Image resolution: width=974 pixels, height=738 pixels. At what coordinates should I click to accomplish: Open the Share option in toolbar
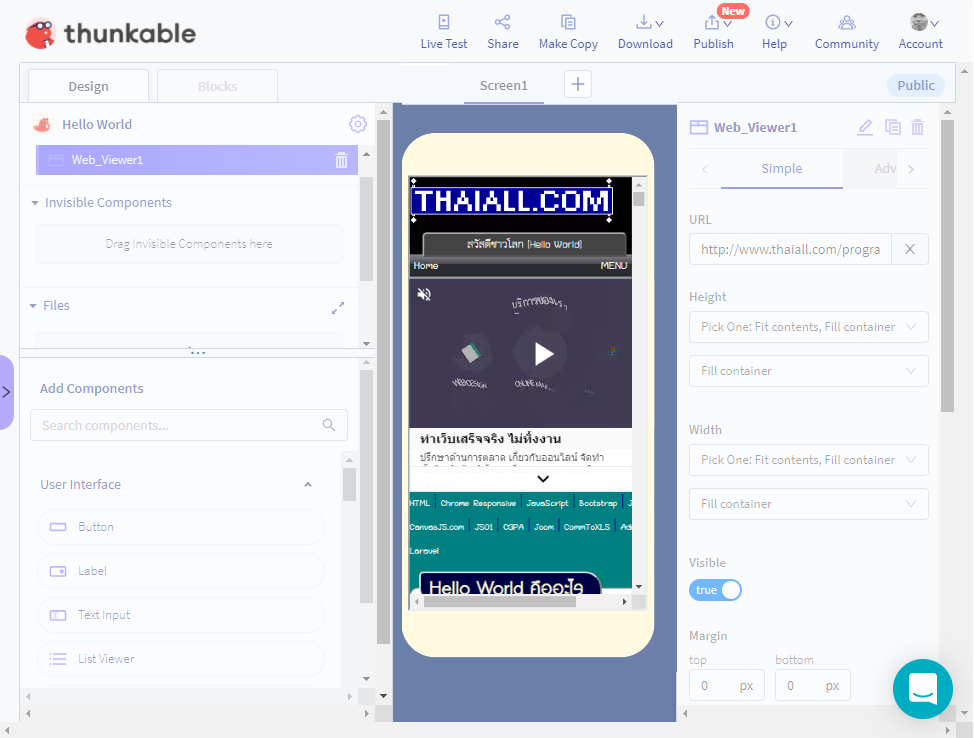(x=502, y=22)
